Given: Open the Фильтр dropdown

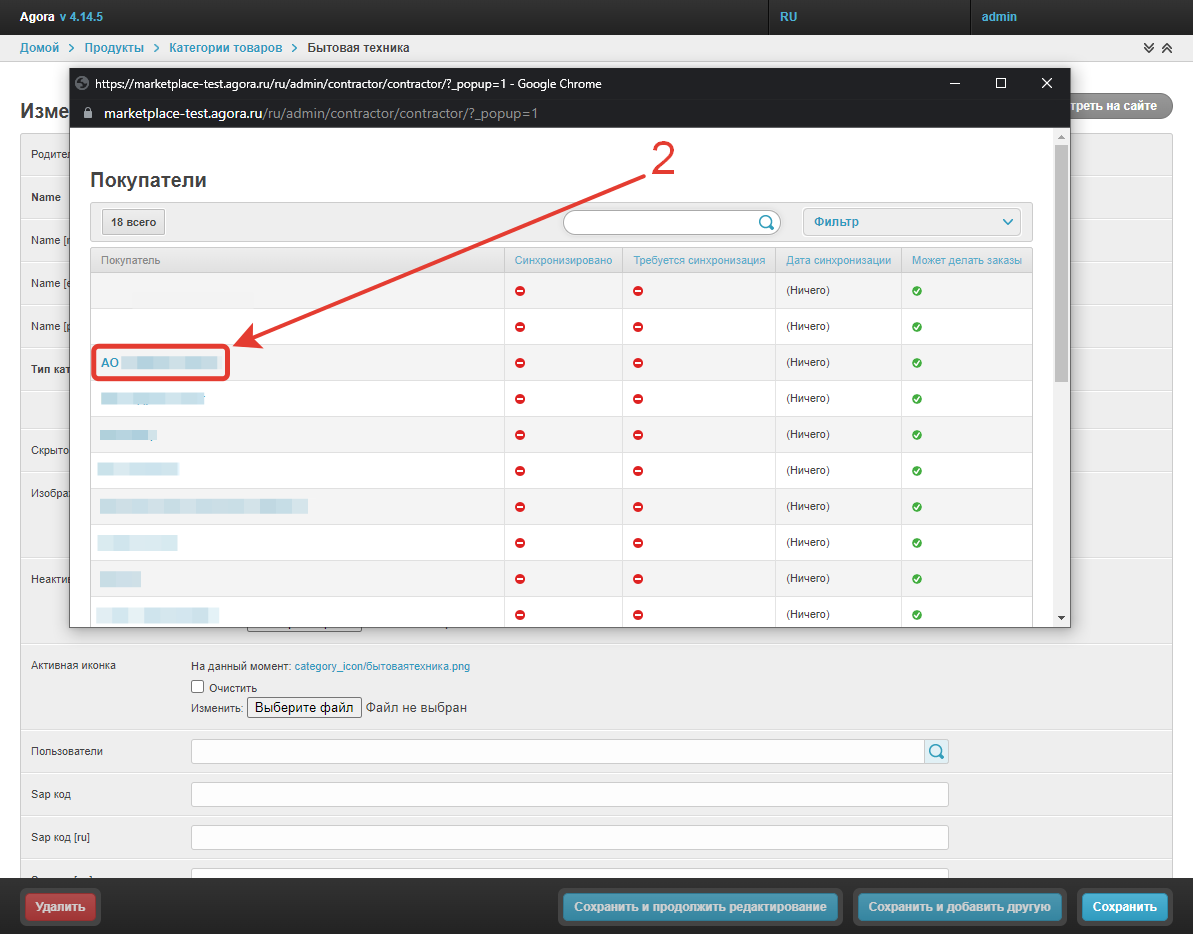Looking at the screenshot, I should 911,222.
